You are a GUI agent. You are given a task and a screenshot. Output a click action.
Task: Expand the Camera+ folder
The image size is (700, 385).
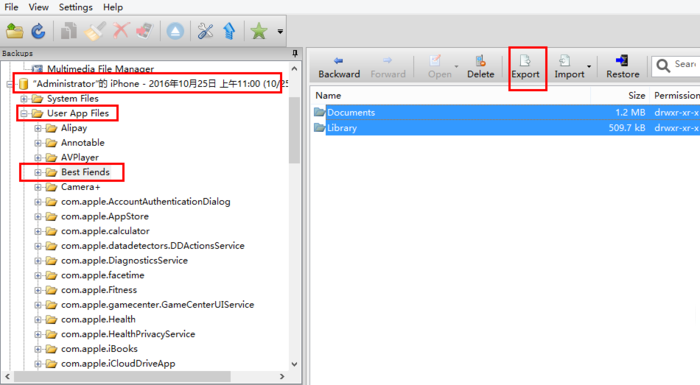(38, 187)
